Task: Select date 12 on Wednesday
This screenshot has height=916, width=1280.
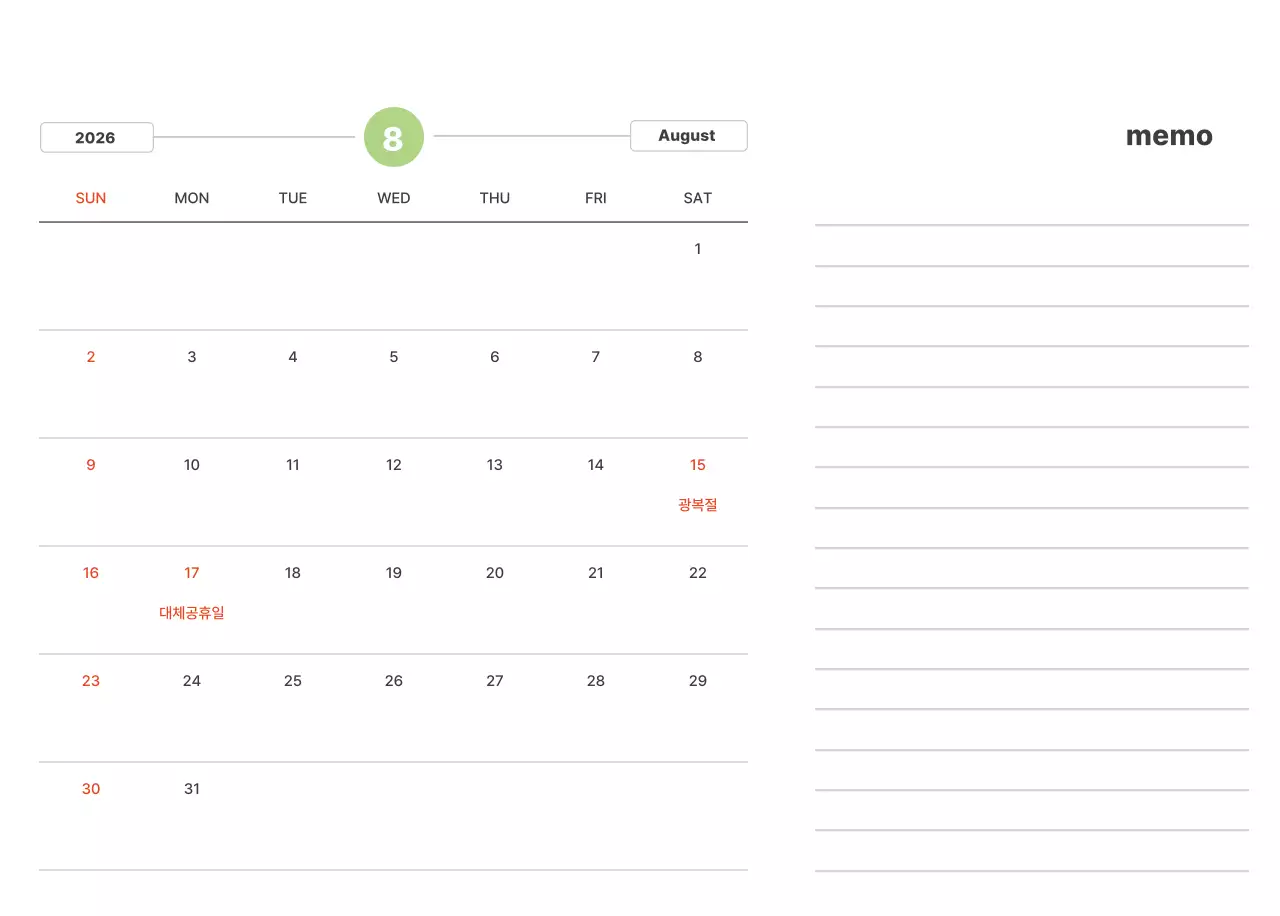Action: pos(394,465)
